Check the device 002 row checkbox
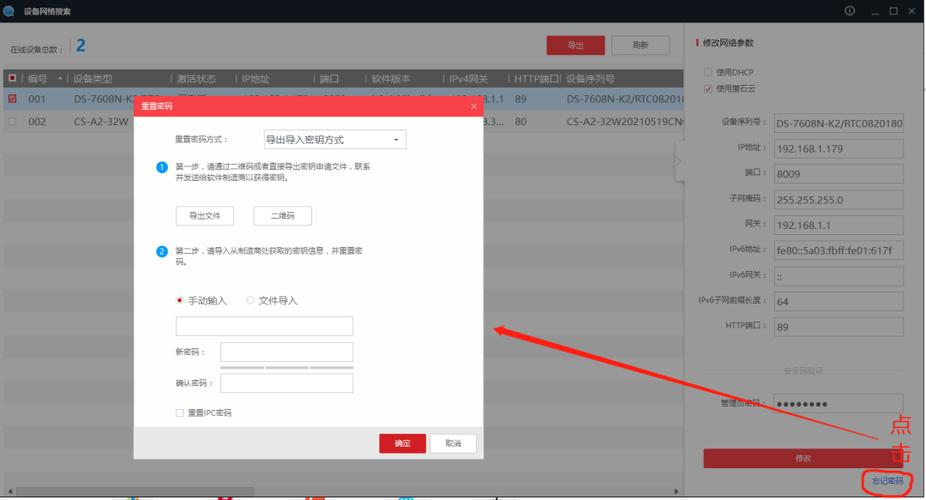Screen dimensions: 926x500 (12, 122)
